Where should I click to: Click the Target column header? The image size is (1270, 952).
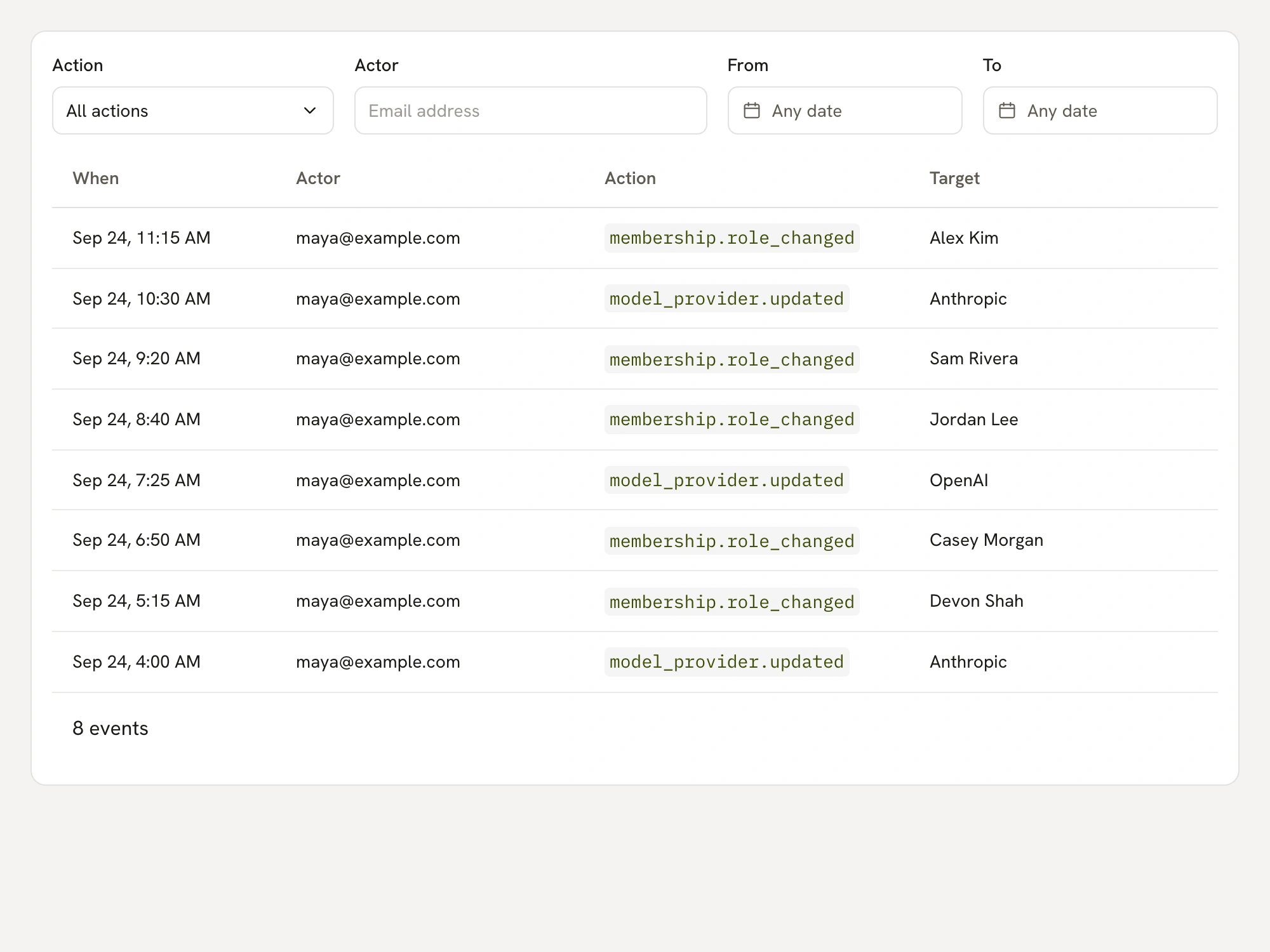[954, 178]
